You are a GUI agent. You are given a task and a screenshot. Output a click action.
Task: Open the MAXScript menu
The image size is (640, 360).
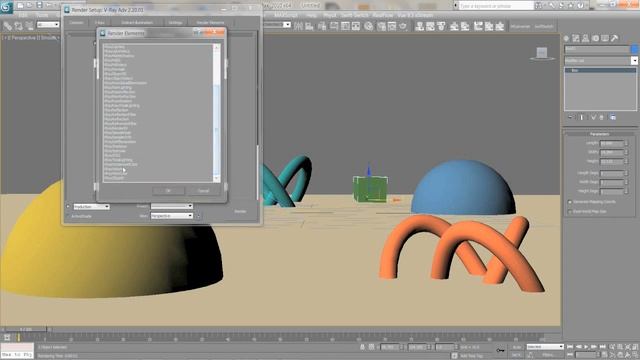pyautogui.click(x=286, y=15)
